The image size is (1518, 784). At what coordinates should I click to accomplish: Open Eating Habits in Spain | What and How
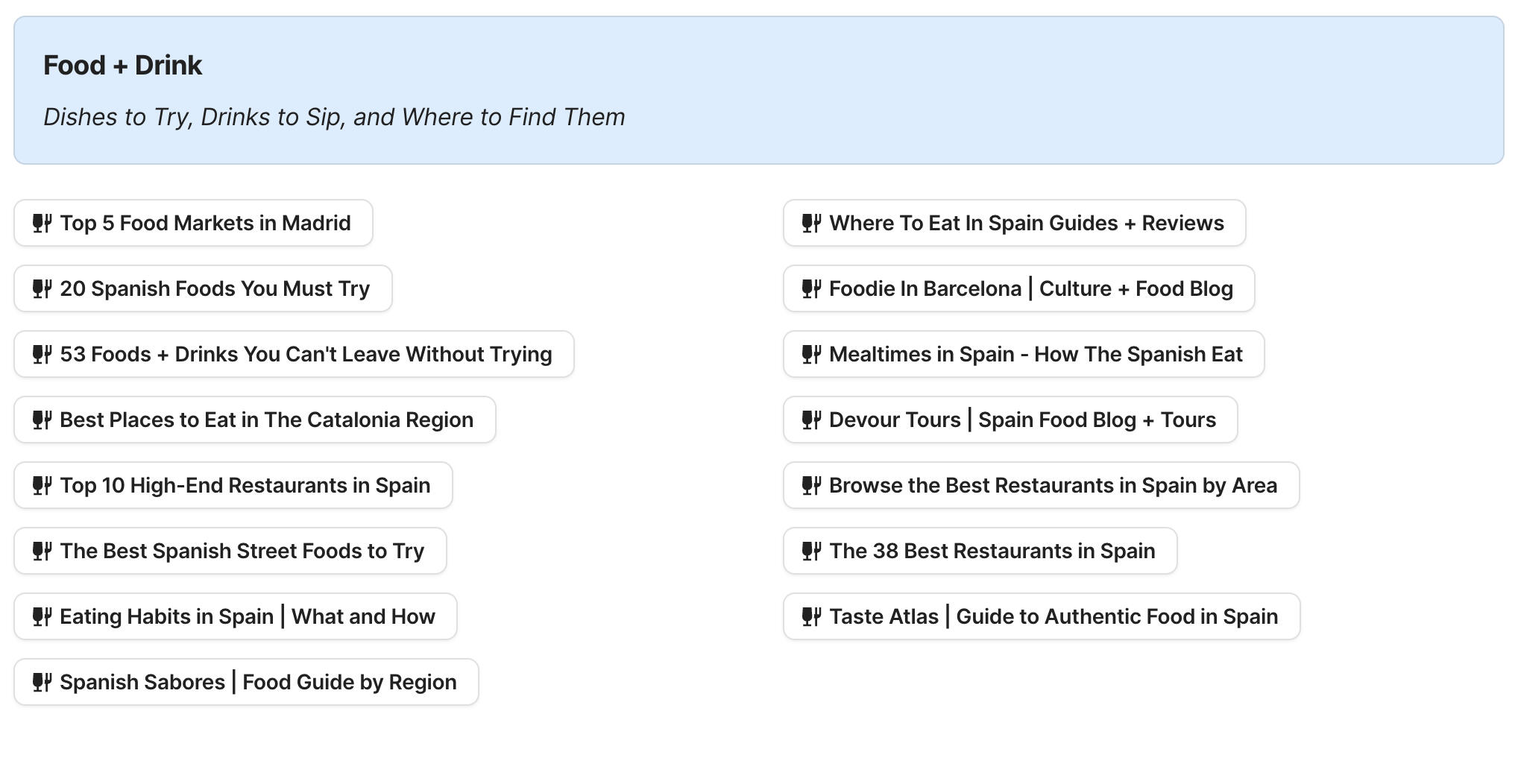click(235, 616)
